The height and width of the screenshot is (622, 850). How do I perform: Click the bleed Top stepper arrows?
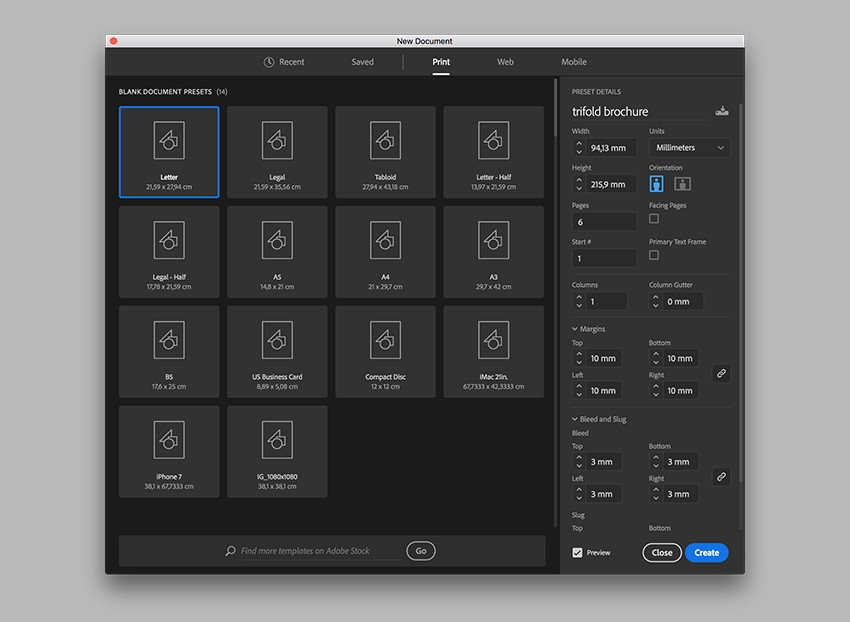[579, 461]
